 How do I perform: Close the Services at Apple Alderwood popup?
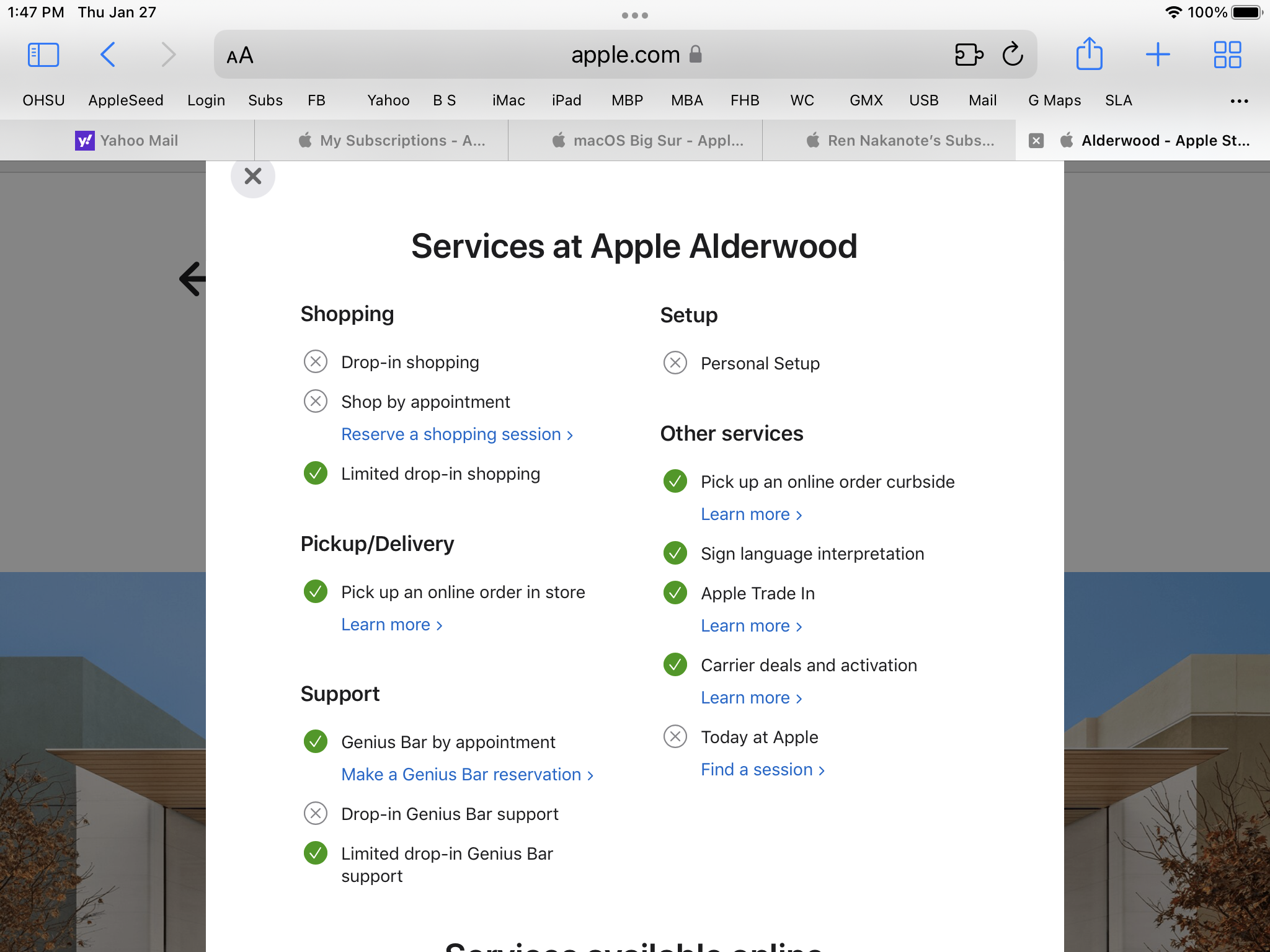pos(252,176)
